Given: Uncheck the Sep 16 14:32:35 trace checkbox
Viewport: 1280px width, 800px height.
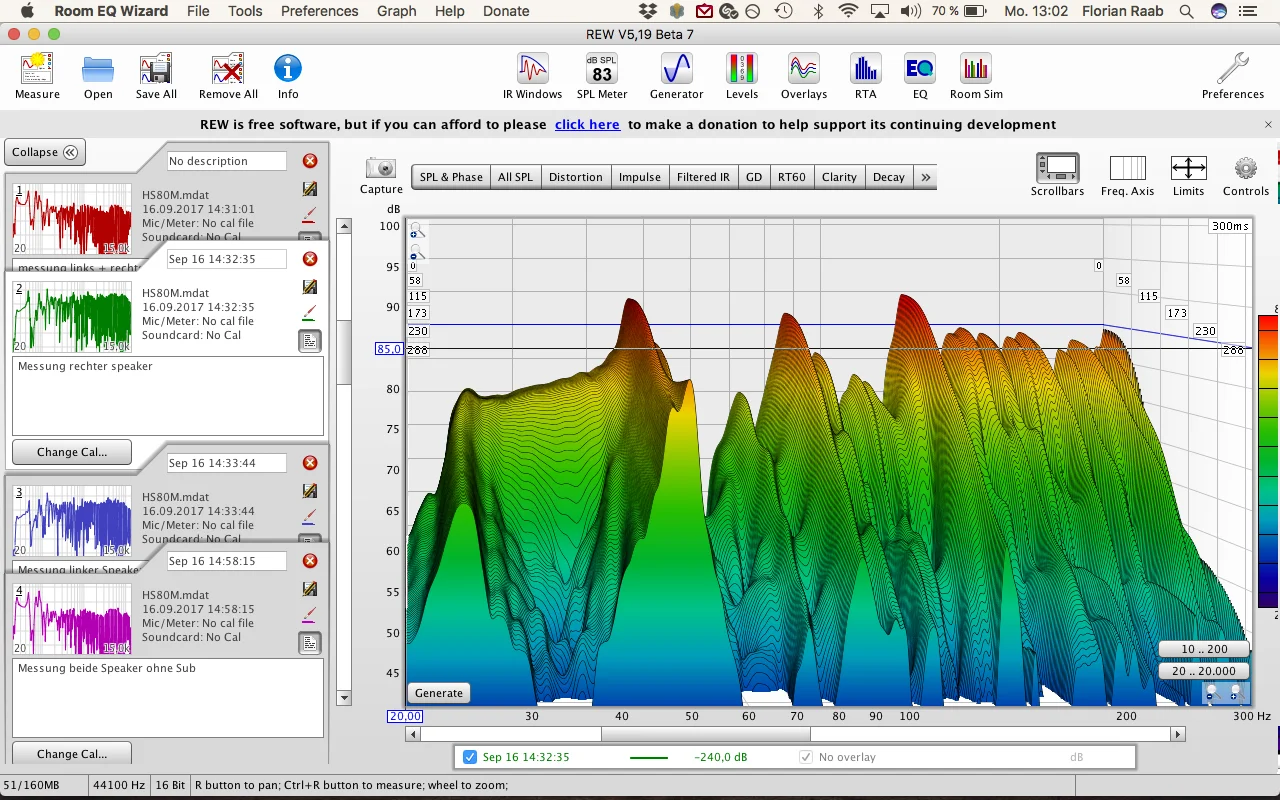Looking at the screenshot, I should (x=470, y=757).
